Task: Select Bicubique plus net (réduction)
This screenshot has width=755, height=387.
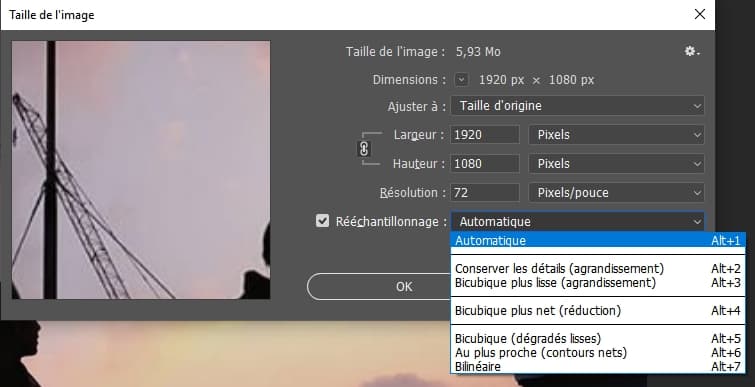Action: pyautogui.click(x=598, y=310)
